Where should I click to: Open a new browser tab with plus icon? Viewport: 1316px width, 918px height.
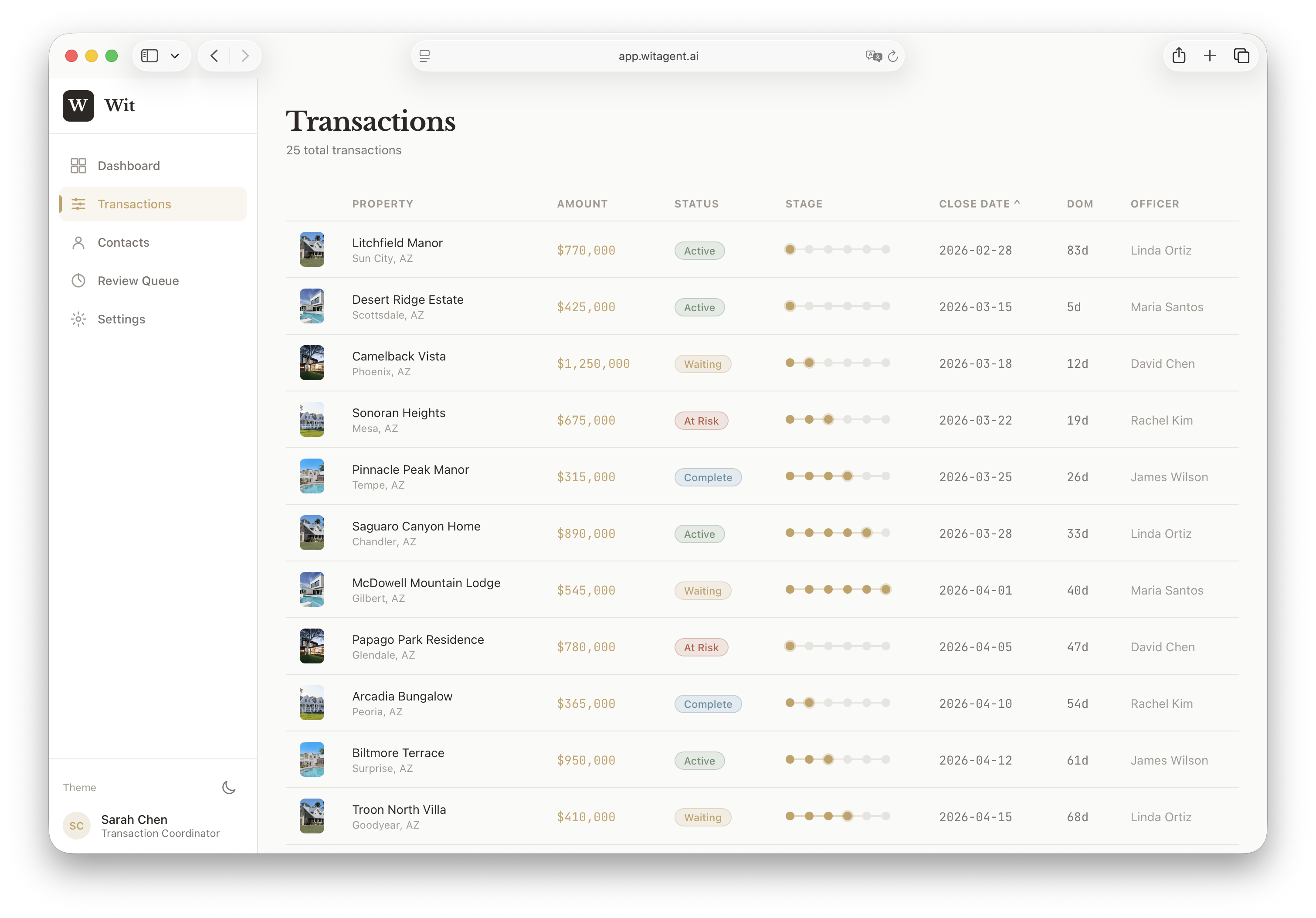(1210, 56)
